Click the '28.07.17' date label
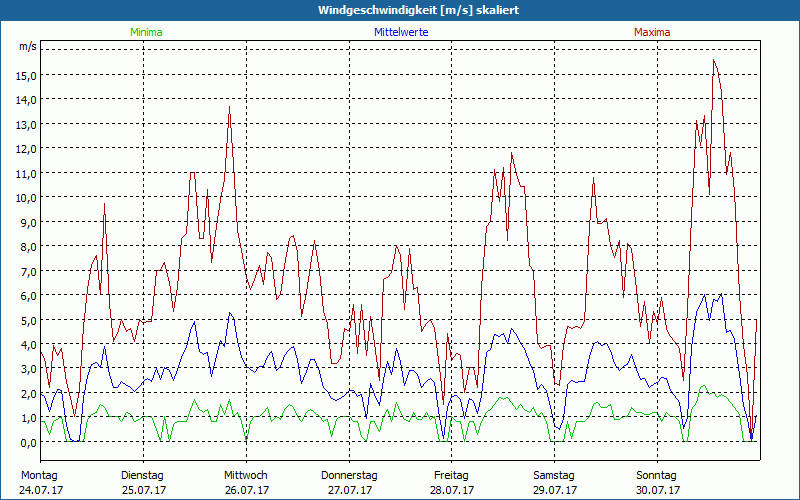 pos(452,490)
